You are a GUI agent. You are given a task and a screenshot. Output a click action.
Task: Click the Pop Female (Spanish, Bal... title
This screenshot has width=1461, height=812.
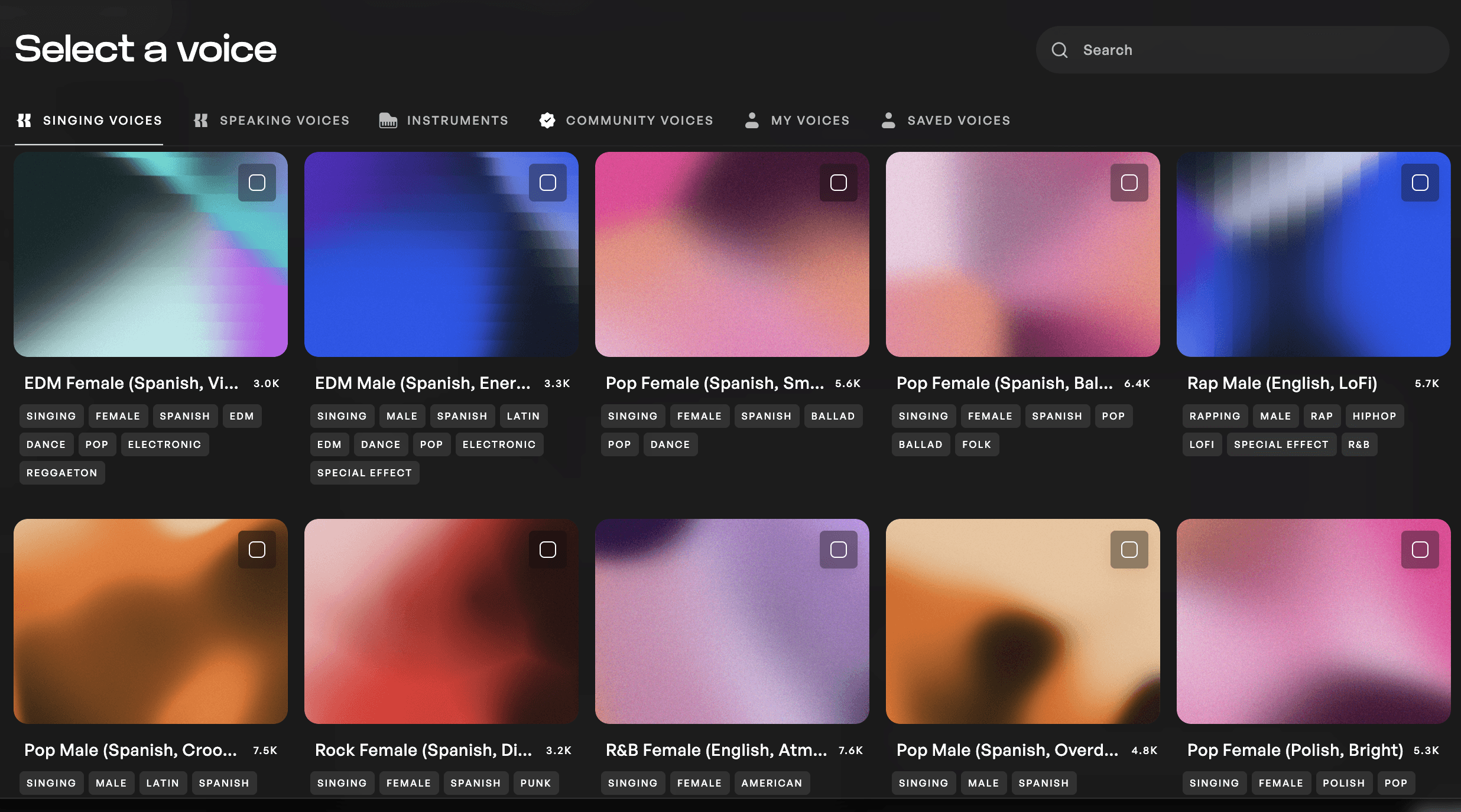point(1005,384)
